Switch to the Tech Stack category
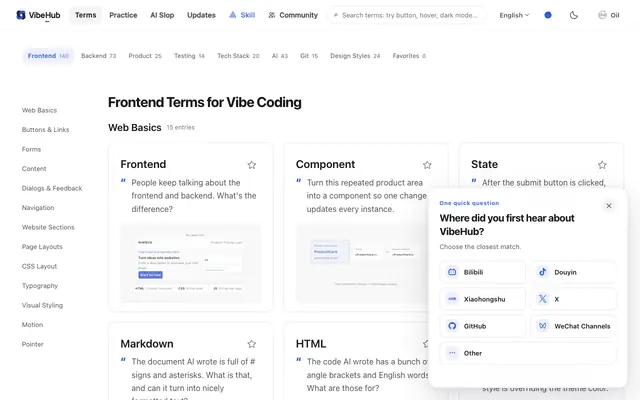The image size is (640, 400). [238, 56]
